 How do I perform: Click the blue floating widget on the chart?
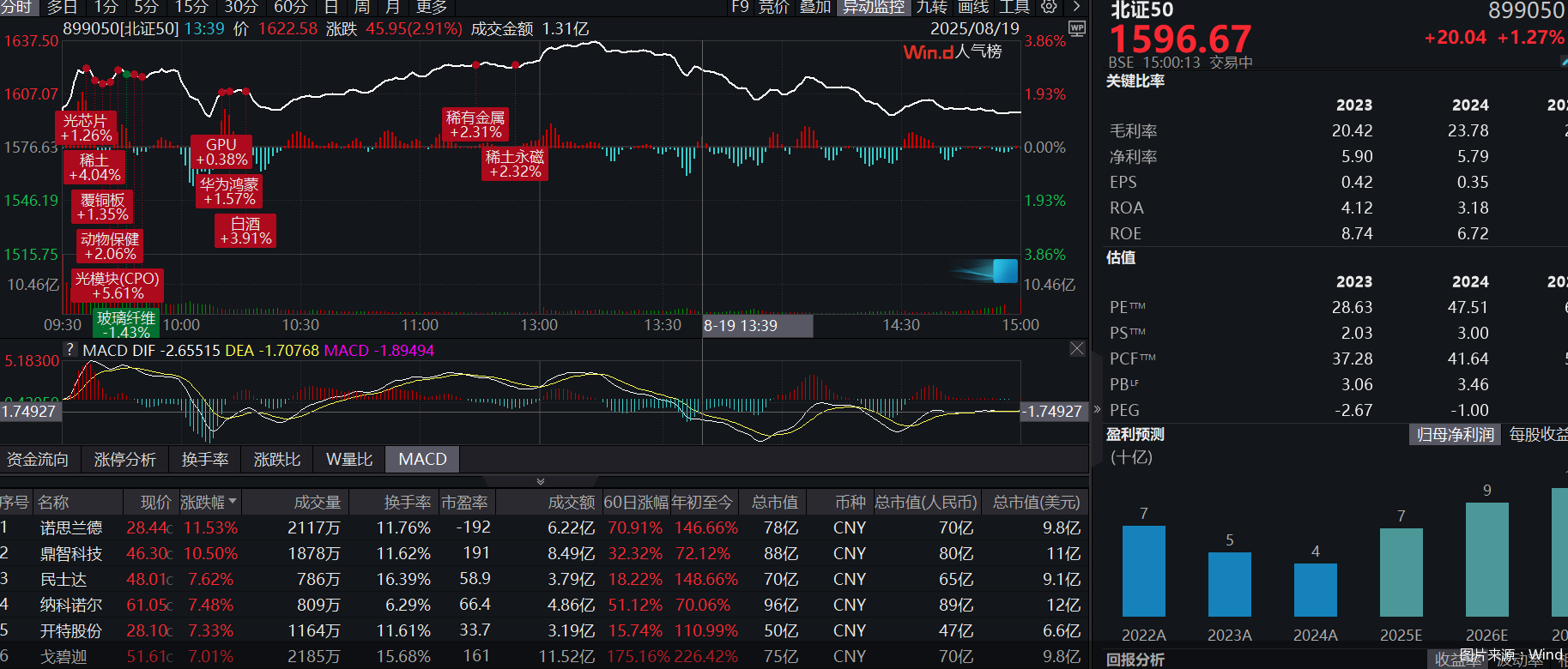pos(1003,271)
